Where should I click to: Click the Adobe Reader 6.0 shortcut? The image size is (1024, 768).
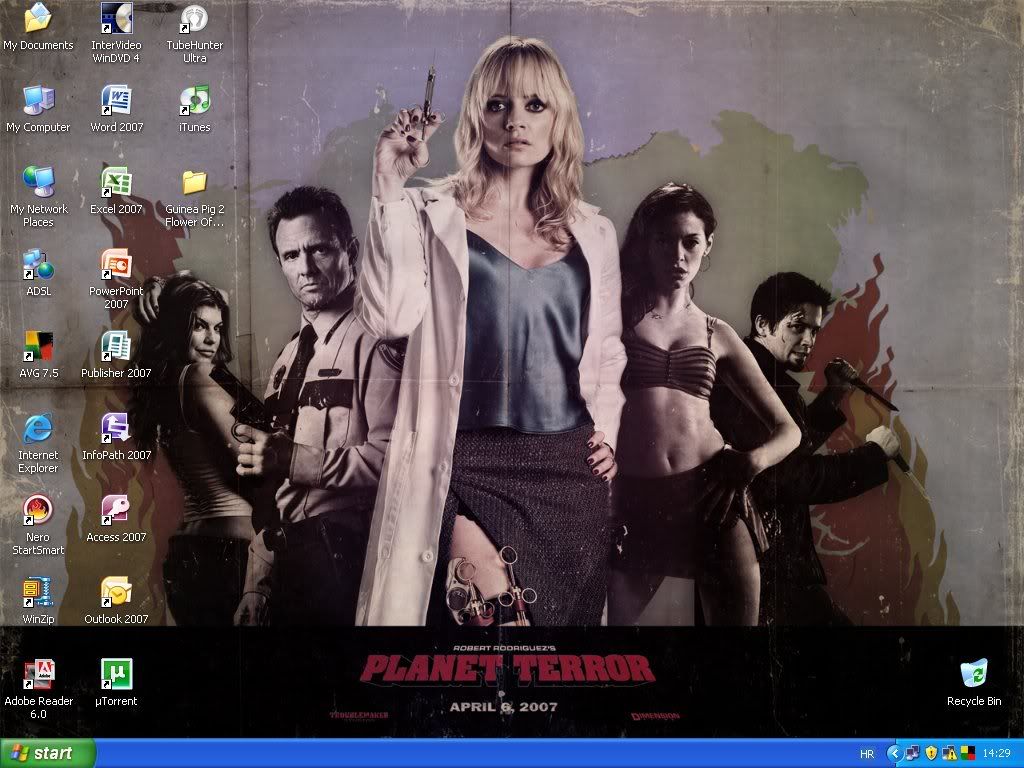38,674
